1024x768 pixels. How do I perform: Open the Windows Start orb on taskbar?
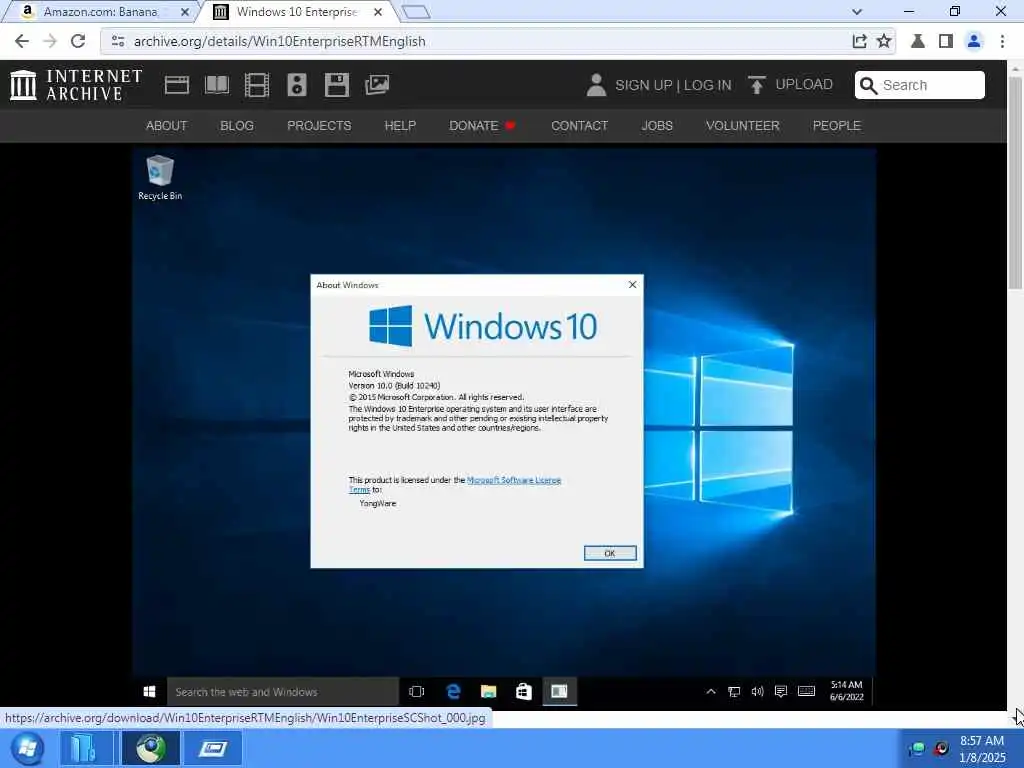(x=27, y=748)
